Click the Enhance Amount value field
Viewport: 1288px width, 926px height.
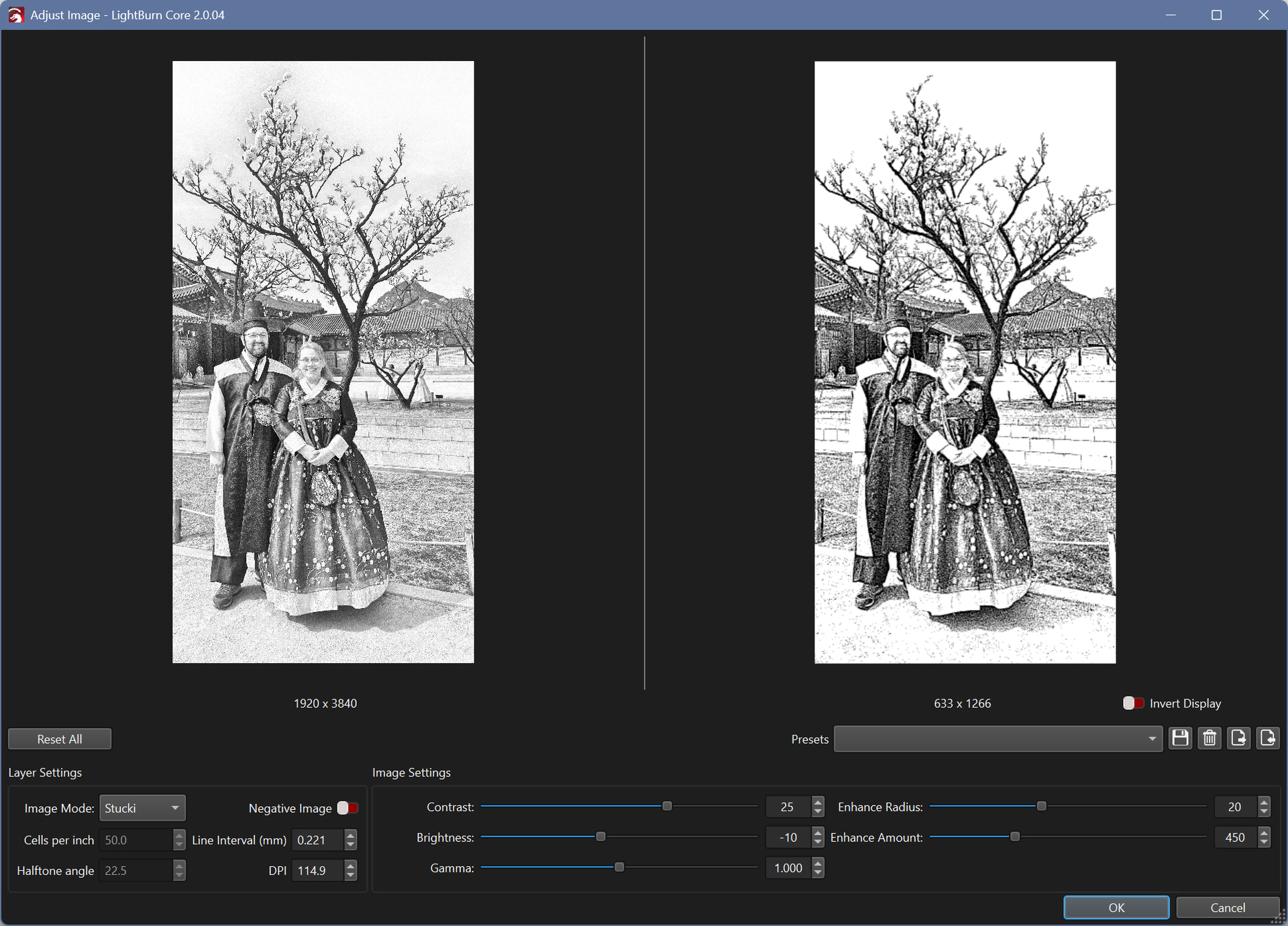point(1234,837)
